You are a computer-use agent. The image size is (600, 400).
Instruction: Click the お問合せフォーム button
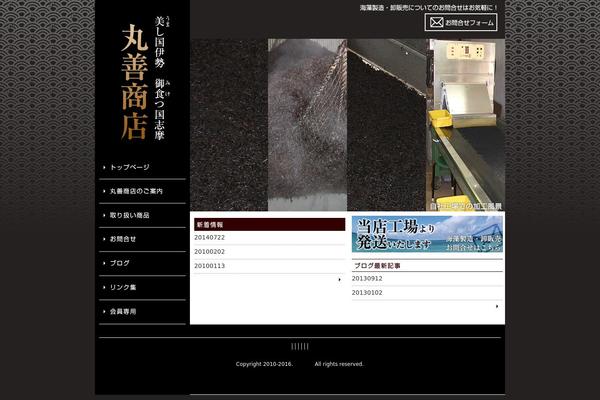coord(461,22)
